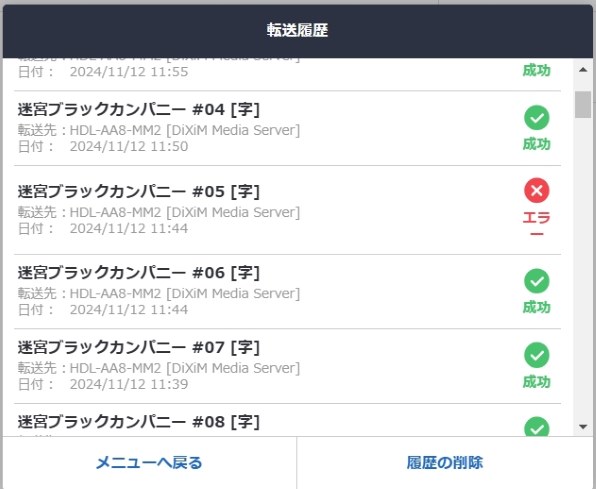596x489 pixels.
Task: Click the 成功 label under episode #06 checkmark
Action: click(536, 307)
